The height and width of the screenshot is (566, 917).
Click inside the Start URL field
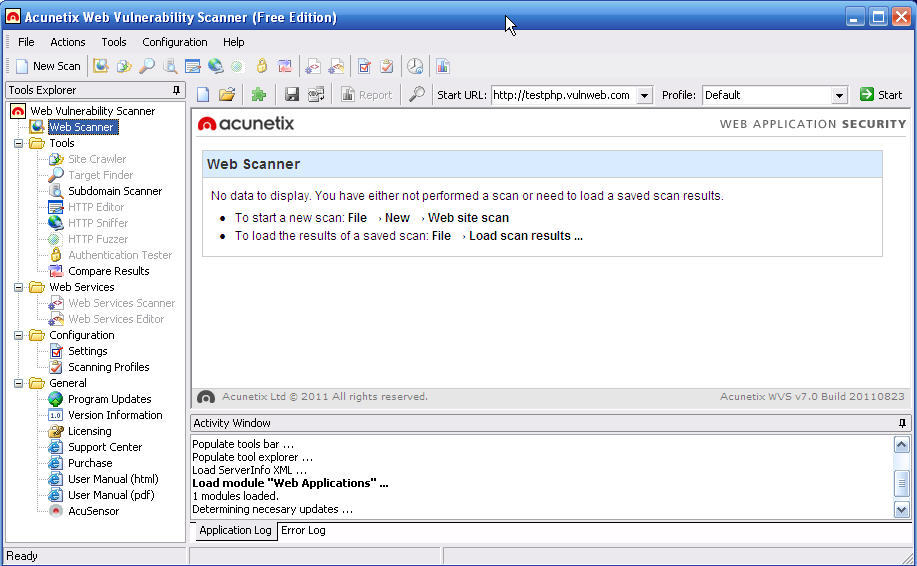click(x=564, y=95)
